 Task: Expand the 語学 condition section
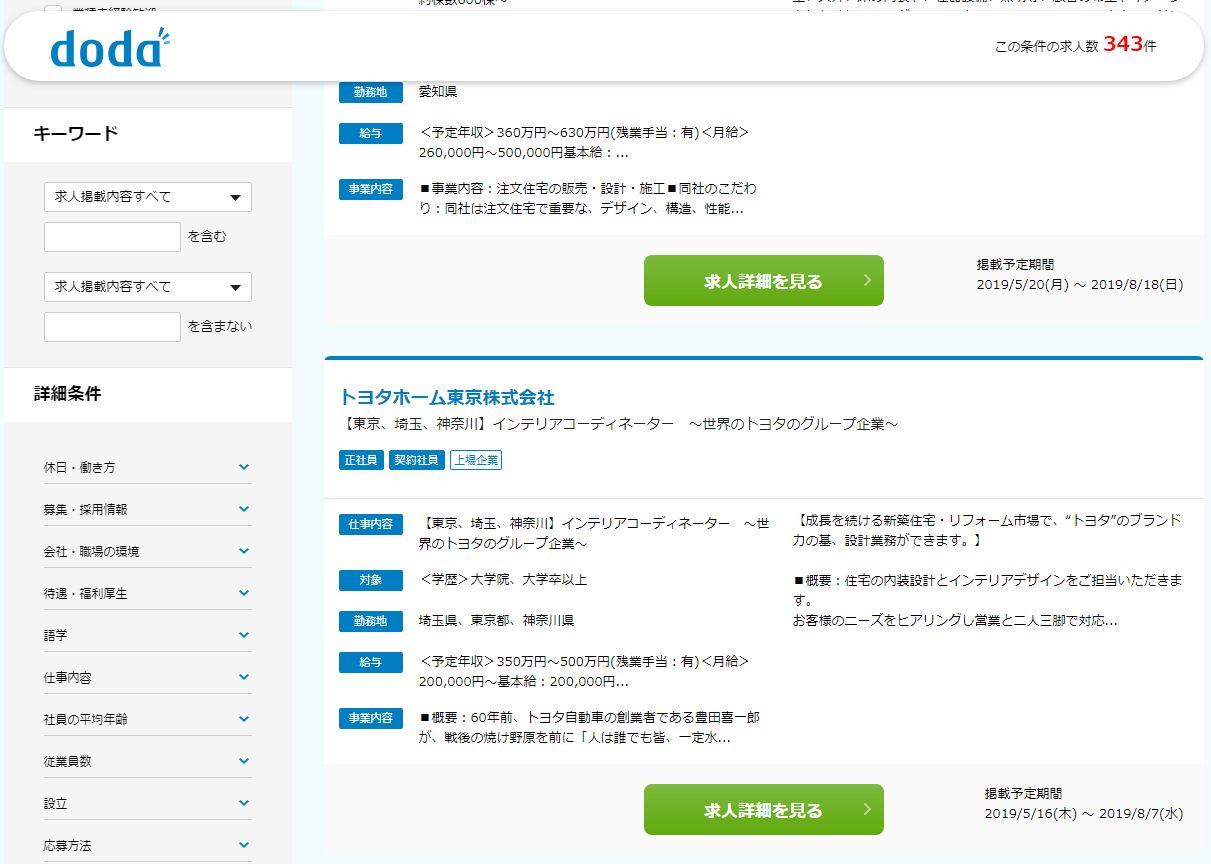click(147, 635)
